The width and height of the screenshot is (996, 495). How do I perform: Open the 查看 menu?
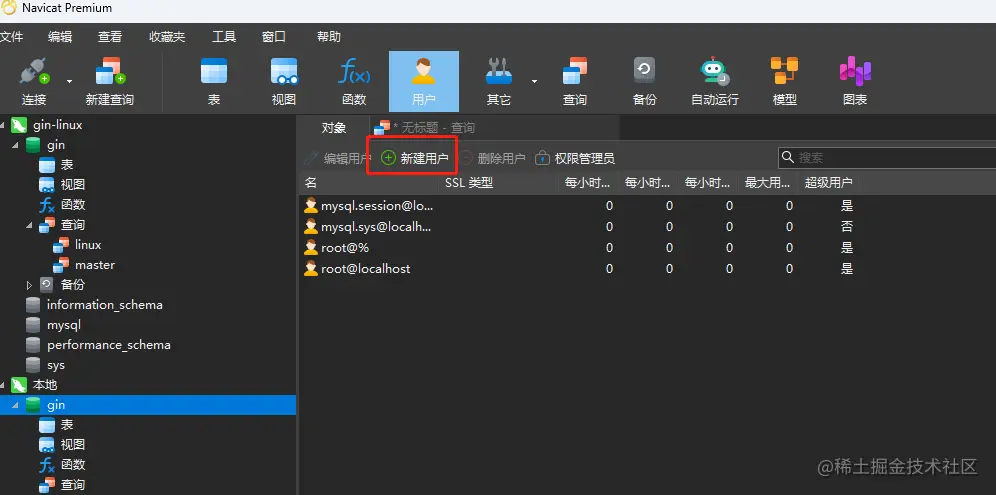point(110,37)
